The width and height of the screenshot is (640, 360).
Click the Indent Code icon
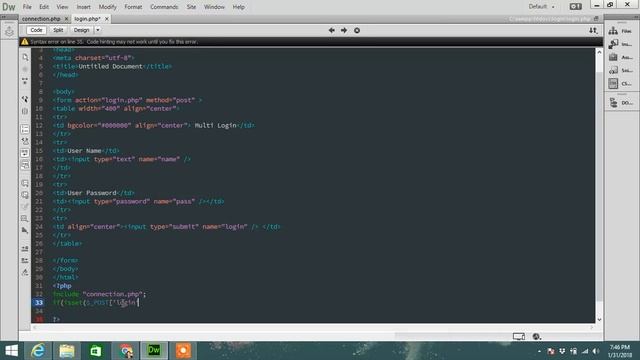point(25,249)
